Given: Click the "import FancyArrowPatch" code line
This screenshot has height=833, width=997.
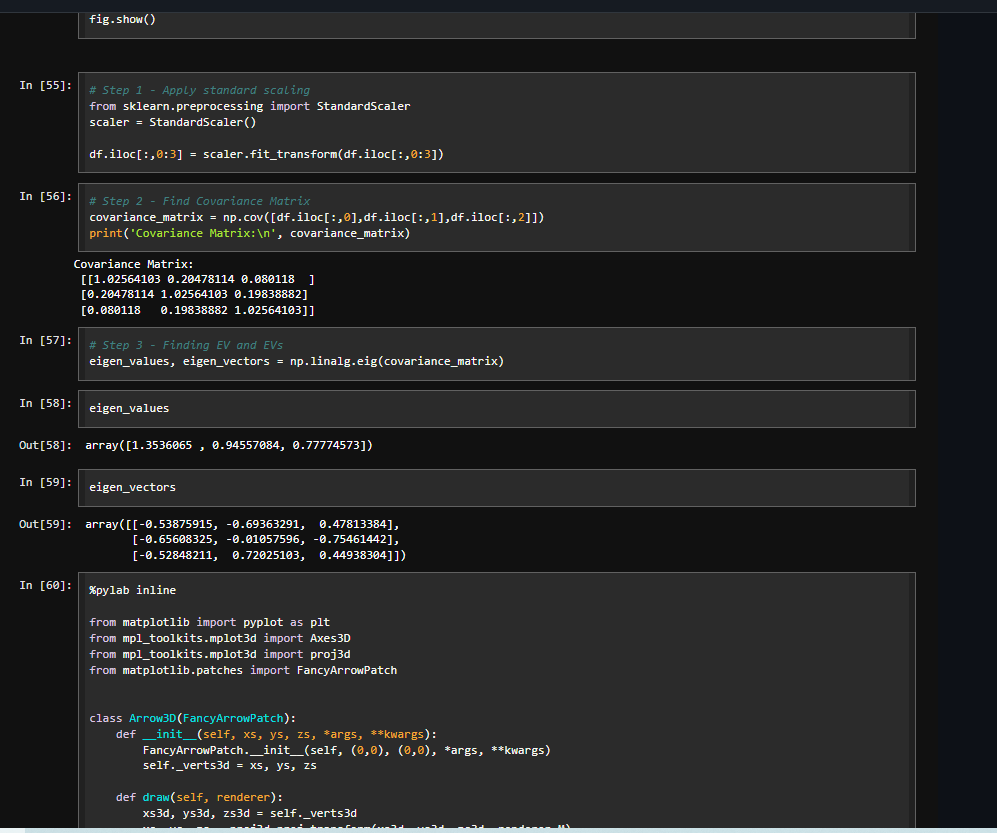Looking at the screenshot, I should (x=243, y=670).
